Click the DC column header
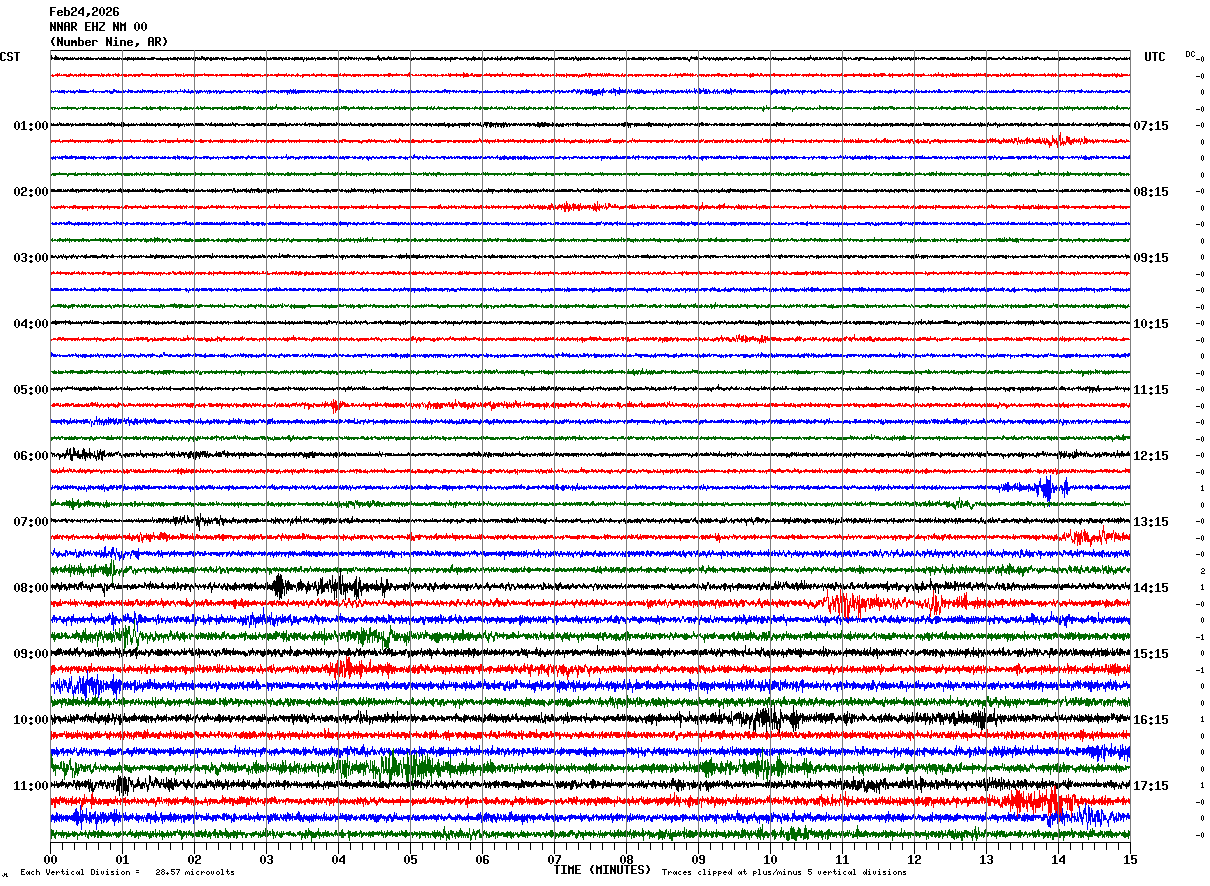 click(x=1190, y=54)
